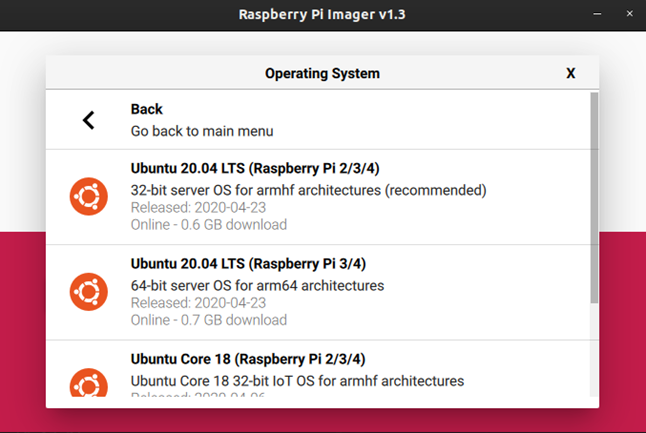The height and width of the screenshot is (433, 646).
Task: Click the 0.7 GB download line
Action: [x=209, y=320]
